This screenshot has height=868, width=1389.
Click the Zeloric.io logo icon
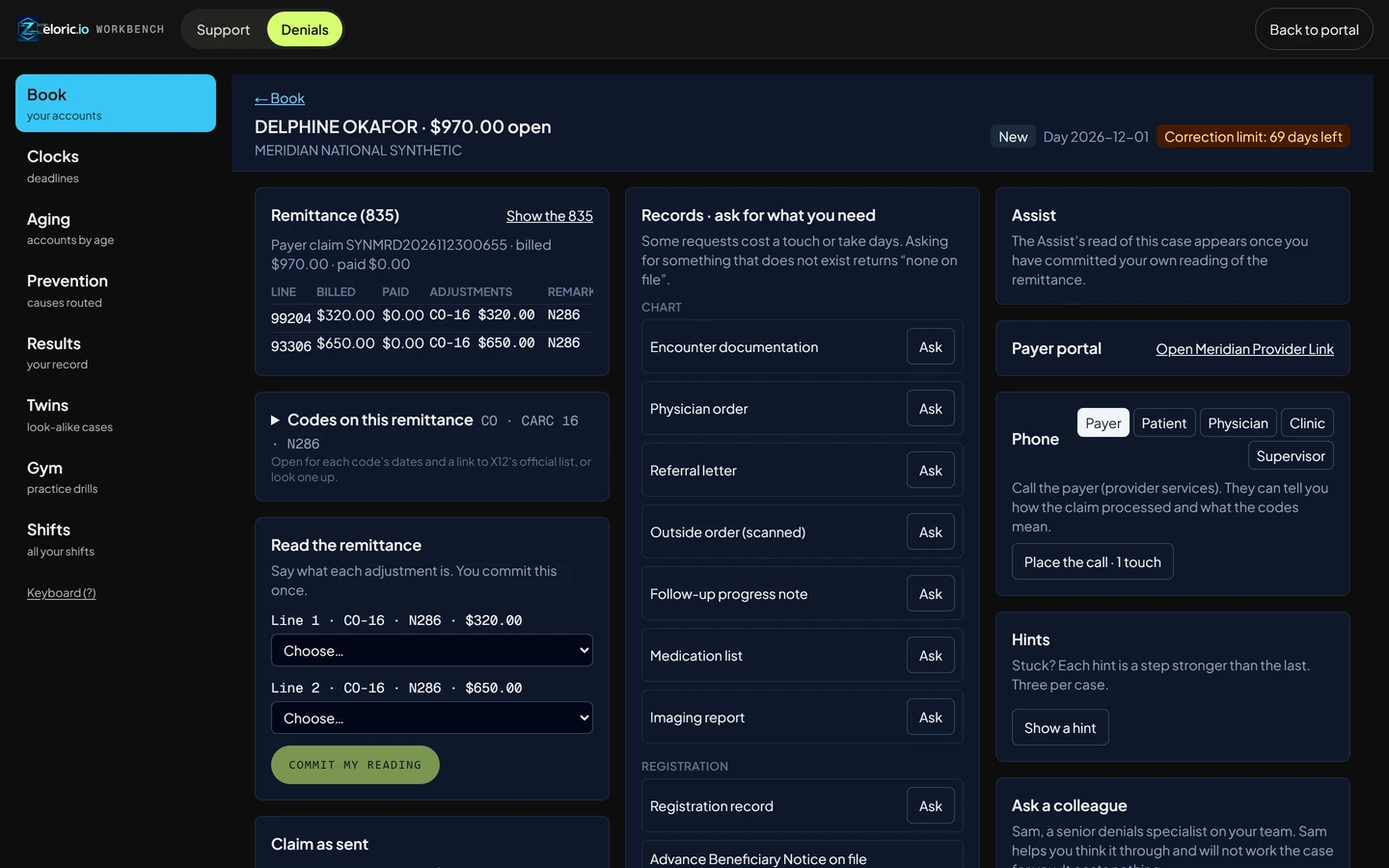click(29, 29)
